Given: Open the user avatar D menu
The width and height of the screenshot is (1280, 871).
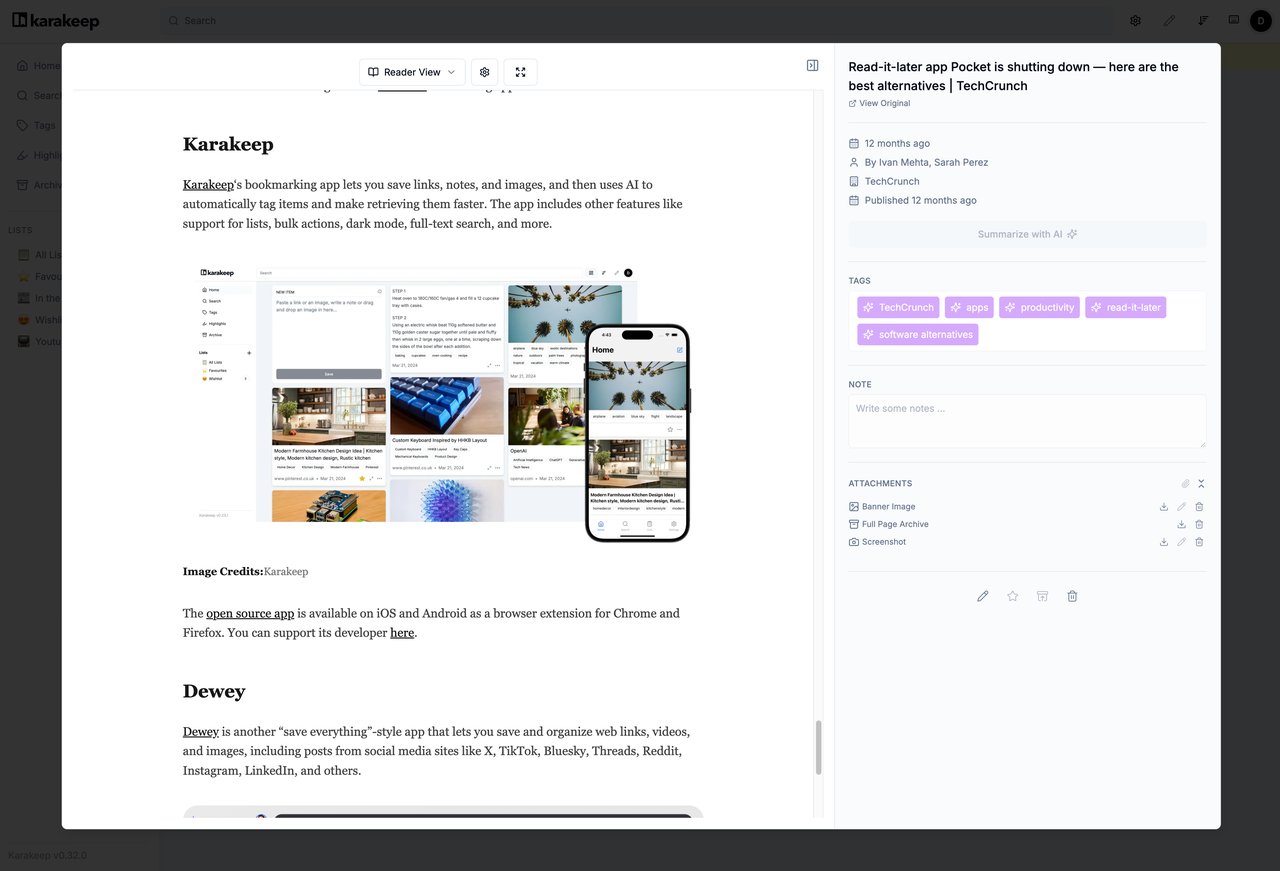Looking at the screenshot, I should [1261, 21].
